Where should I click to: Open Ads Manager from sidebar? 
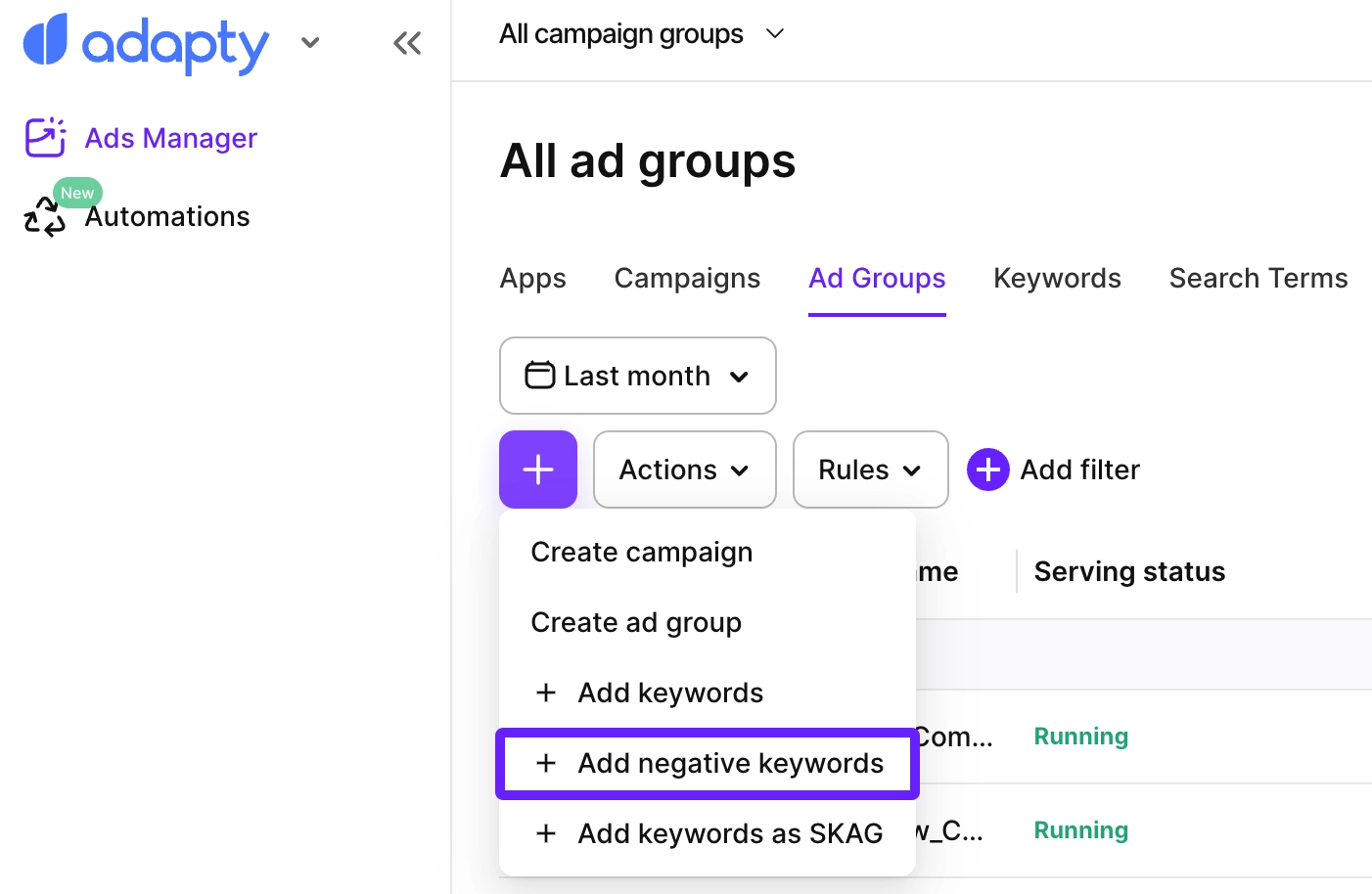(170, 138)
